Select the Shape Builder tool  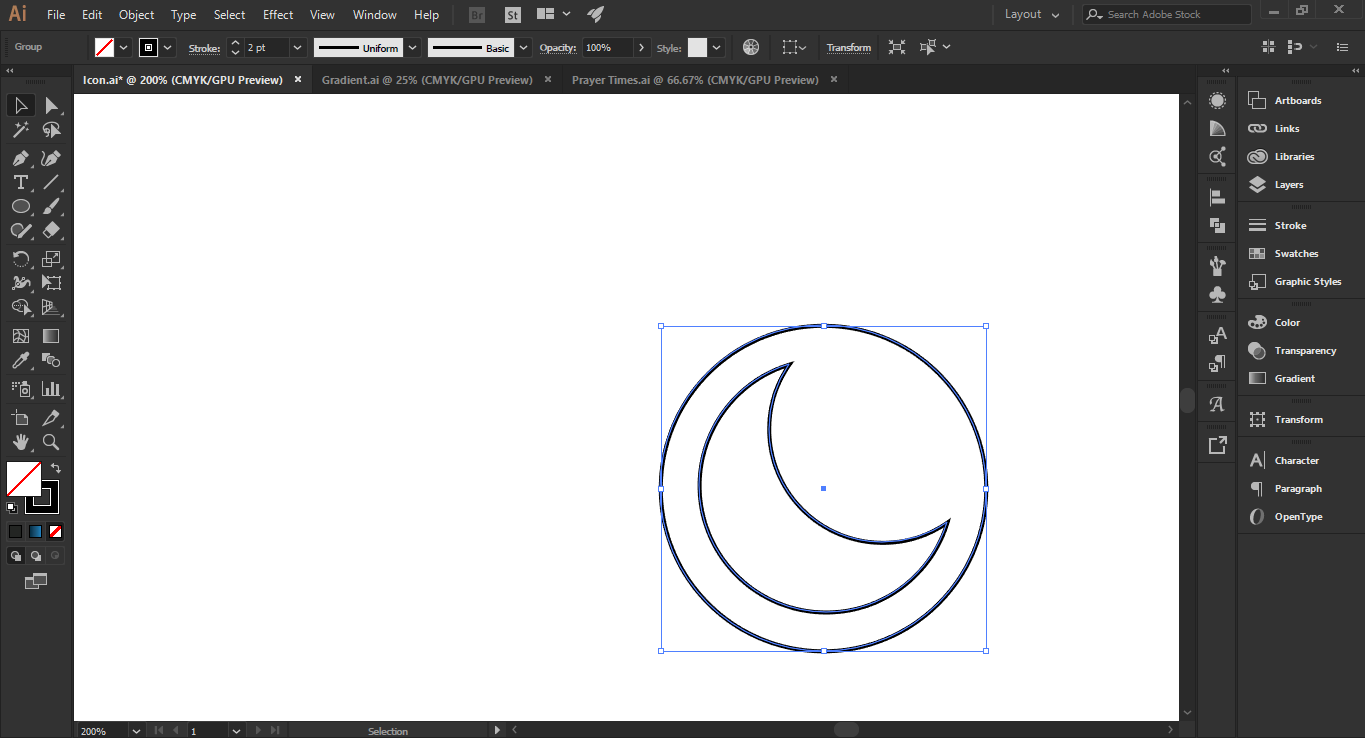[x=20, y=307]
